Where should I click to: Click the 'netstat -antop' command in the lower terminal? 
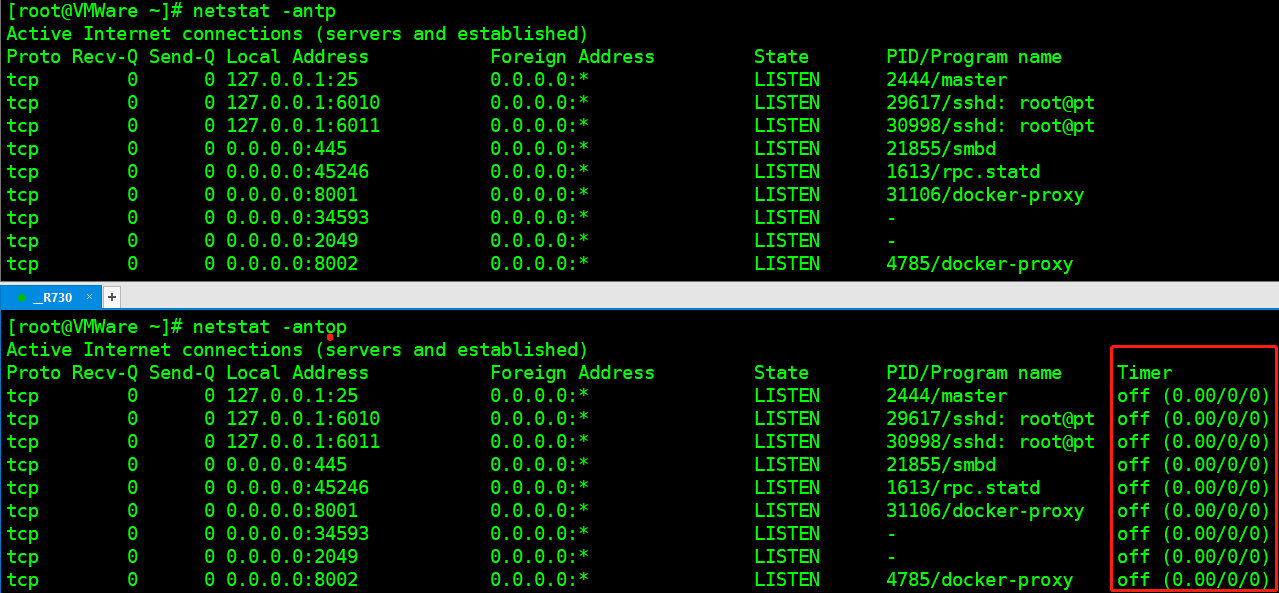tap(270, 327)
